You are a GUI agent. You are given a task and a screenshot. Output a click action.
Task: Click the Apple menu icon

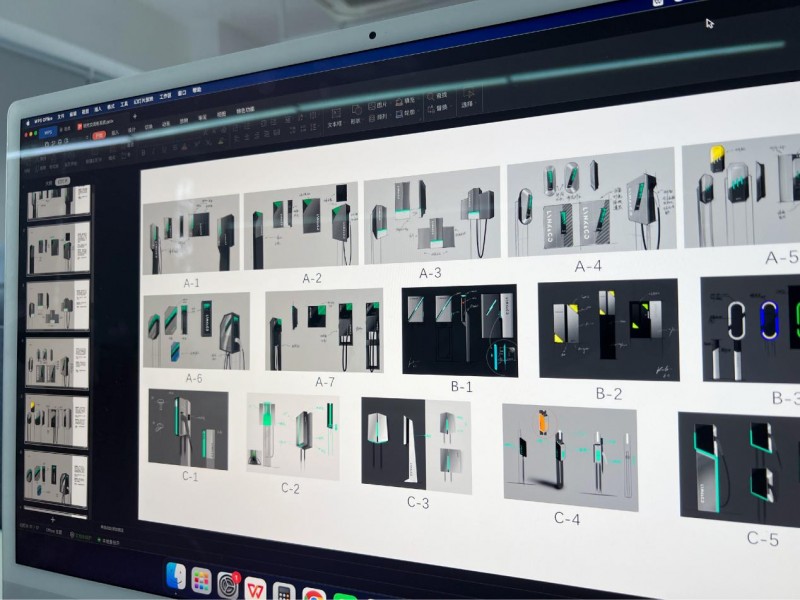(x=28, y=123)
